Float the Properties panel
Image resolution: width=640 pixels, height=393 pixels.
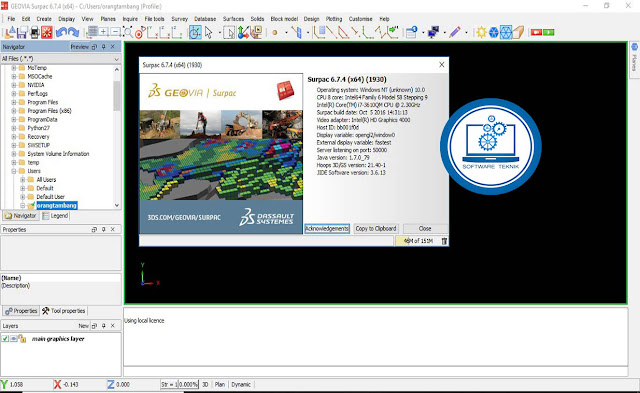(94, 230)
